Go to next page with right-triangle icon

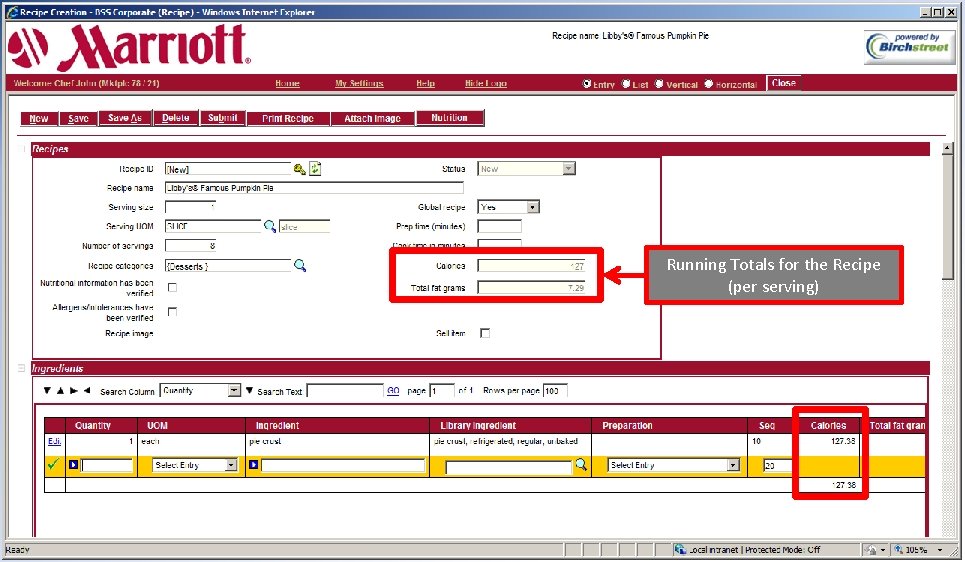74,390
